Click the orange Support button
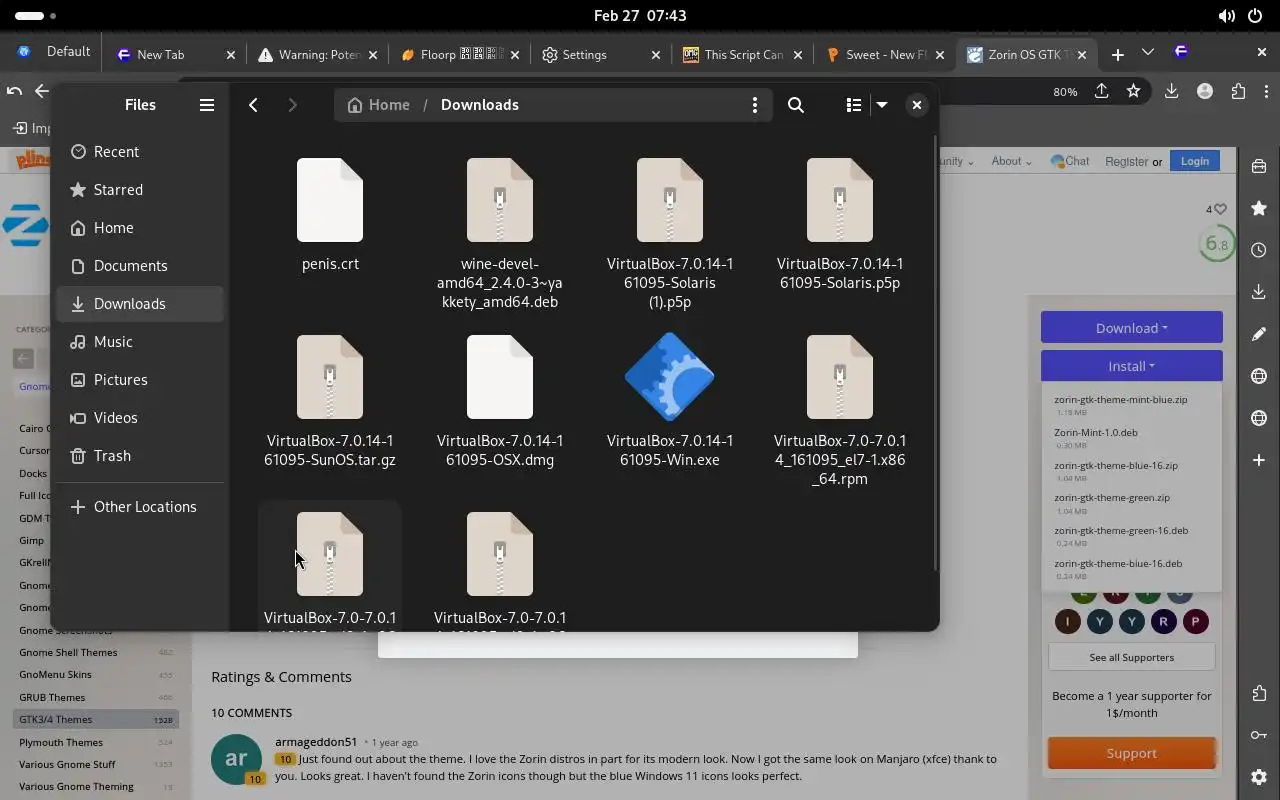Image resolution: width=1280 pixels, height=800 pixels. coord(1132,754)
